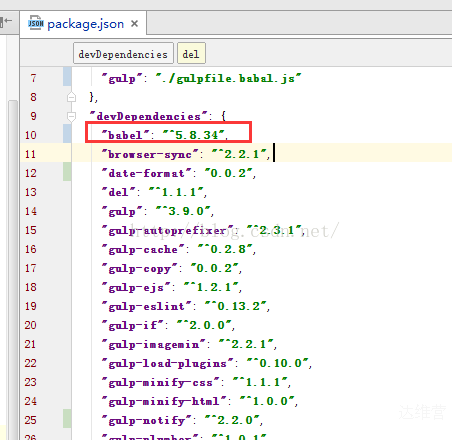Click the "^0.10.0" version value

277,363
